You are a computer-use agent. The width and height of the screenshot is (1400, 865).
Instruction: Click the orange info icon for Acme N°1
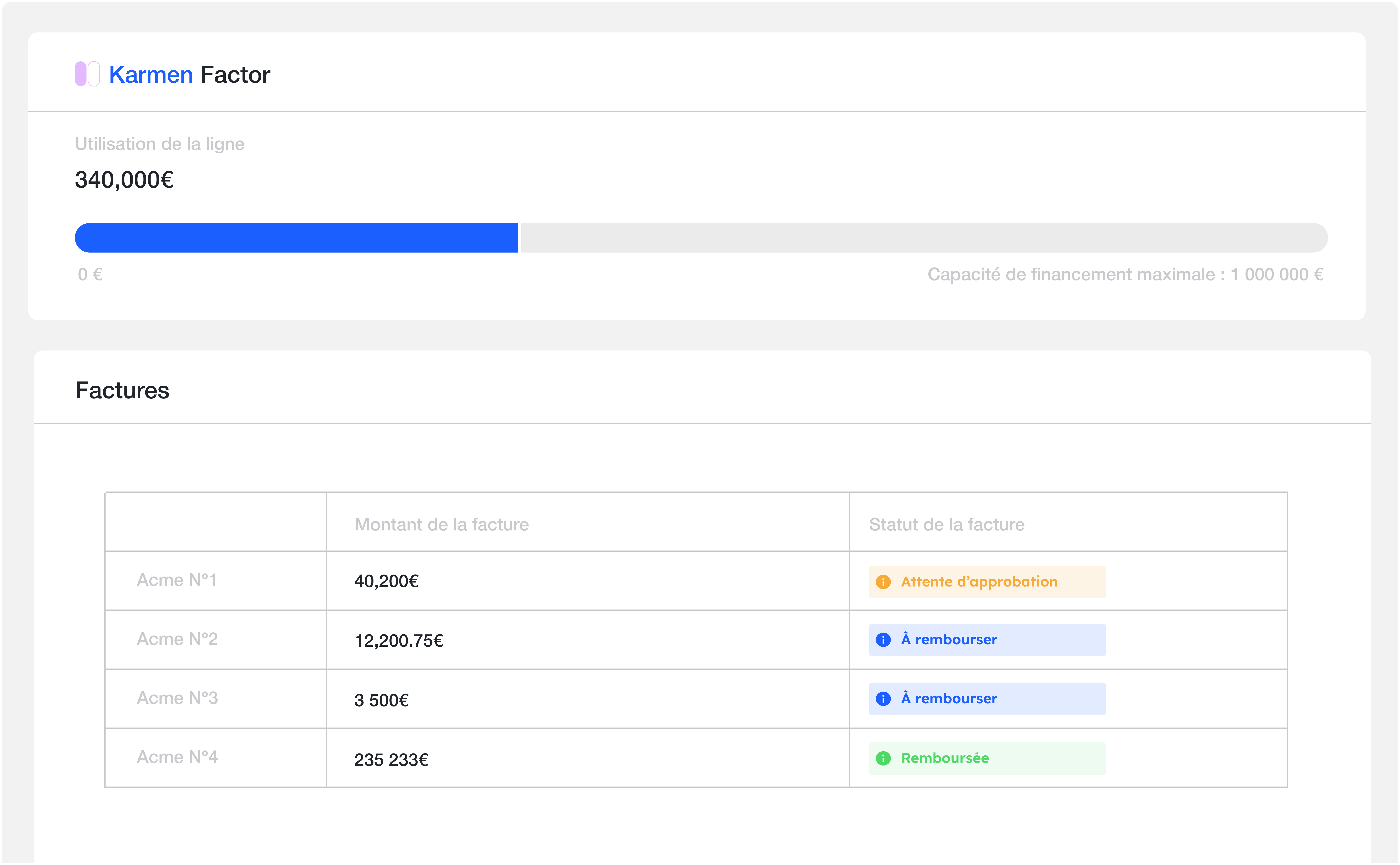pos(883,582)
